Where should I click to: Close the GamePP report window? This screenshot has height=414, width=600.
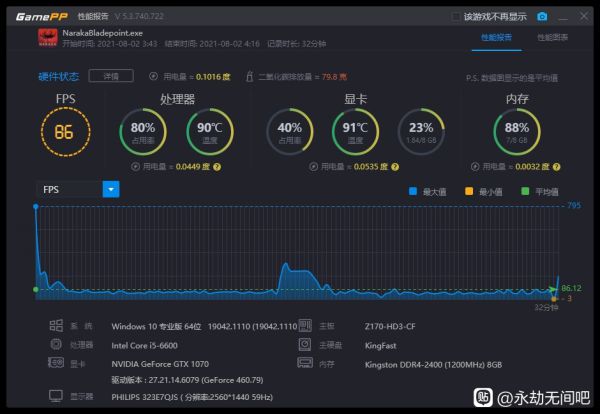point(584,16)
